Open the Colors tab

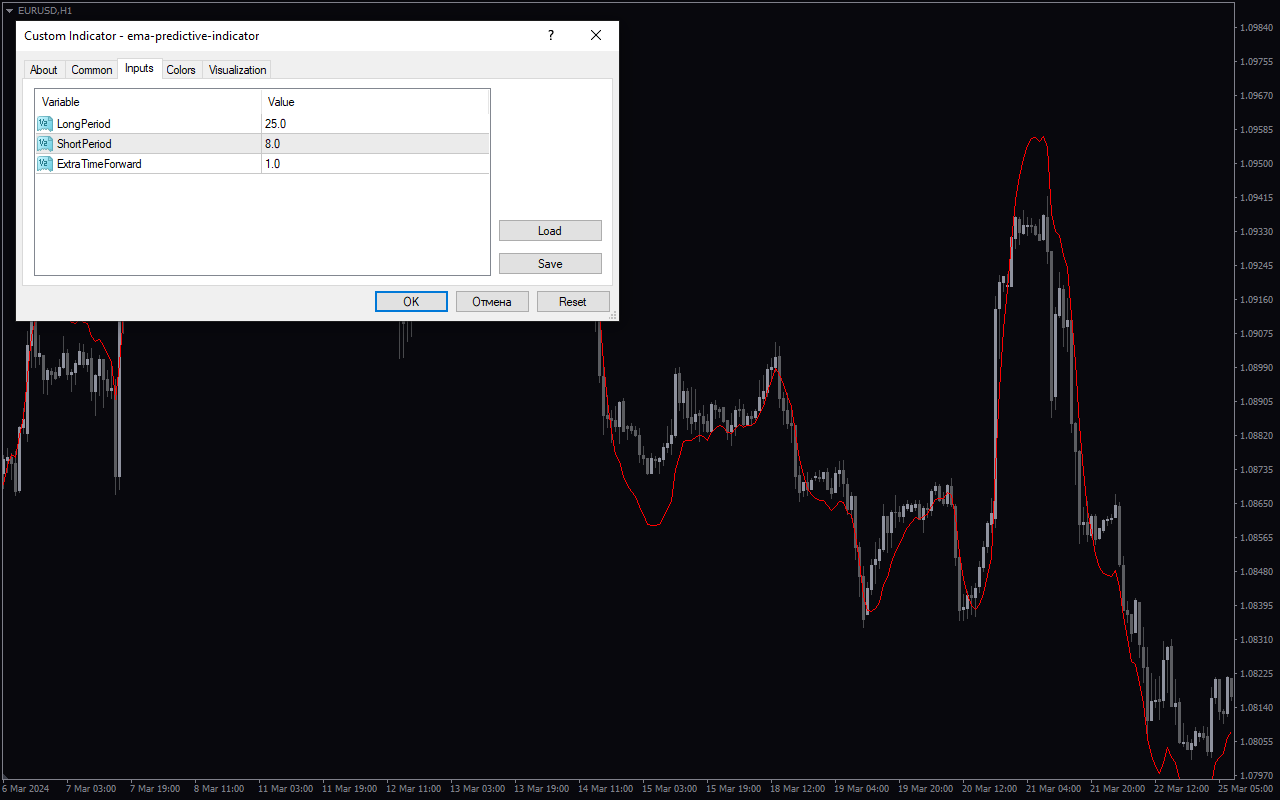point(181,70)
